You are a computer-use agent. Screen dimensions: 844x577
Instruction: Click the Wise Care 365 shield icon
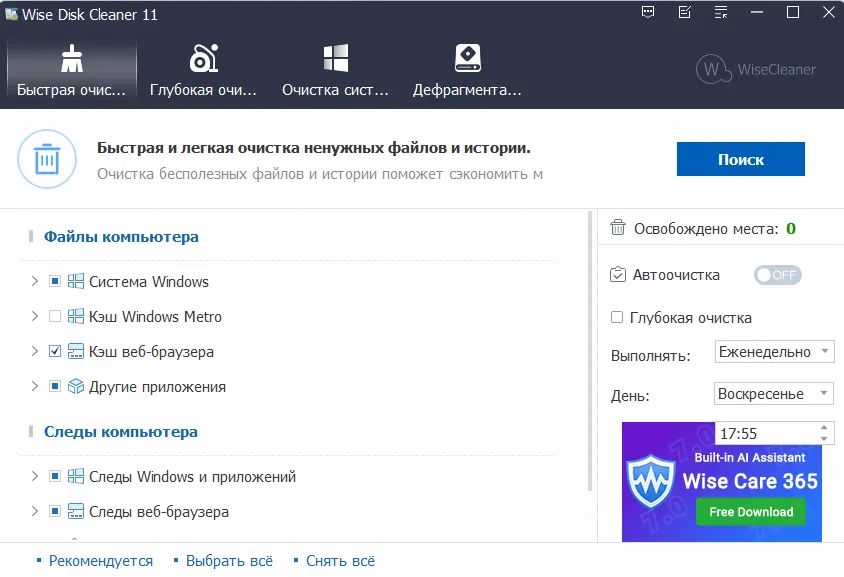(x=650, y=483)
